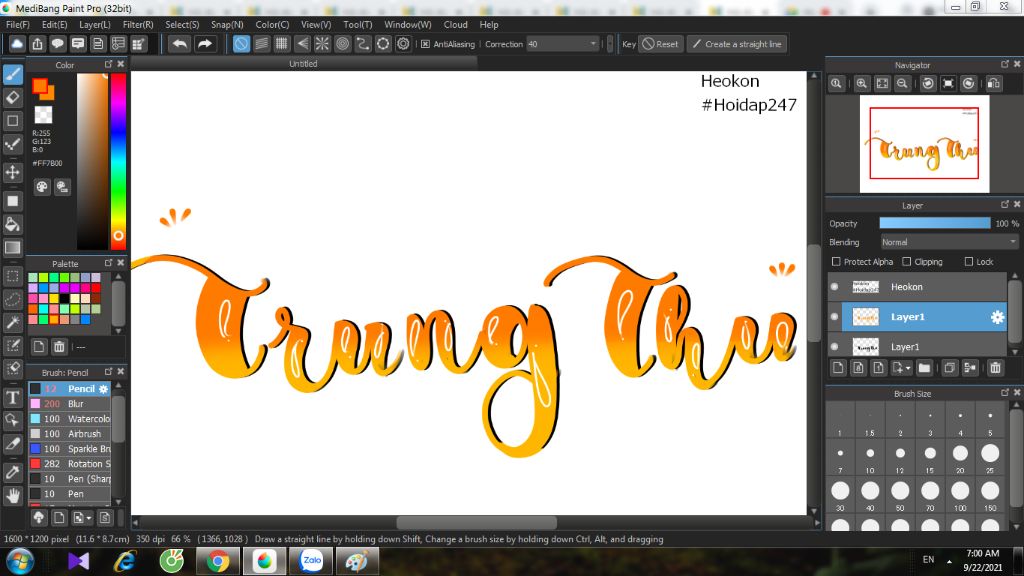Open snap settings gear

point(404,44)
